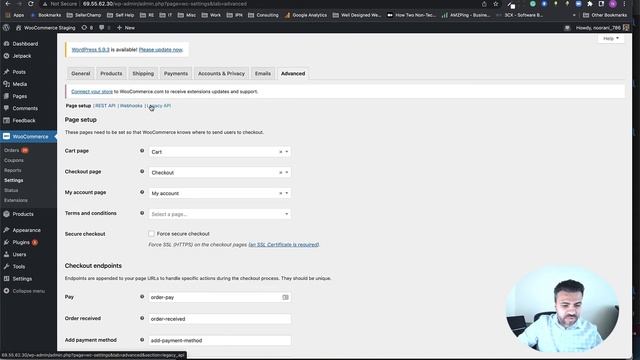Screen dimensions: 640x360
Task: Enable Force secure checkout checkbox
Action: 151,233
